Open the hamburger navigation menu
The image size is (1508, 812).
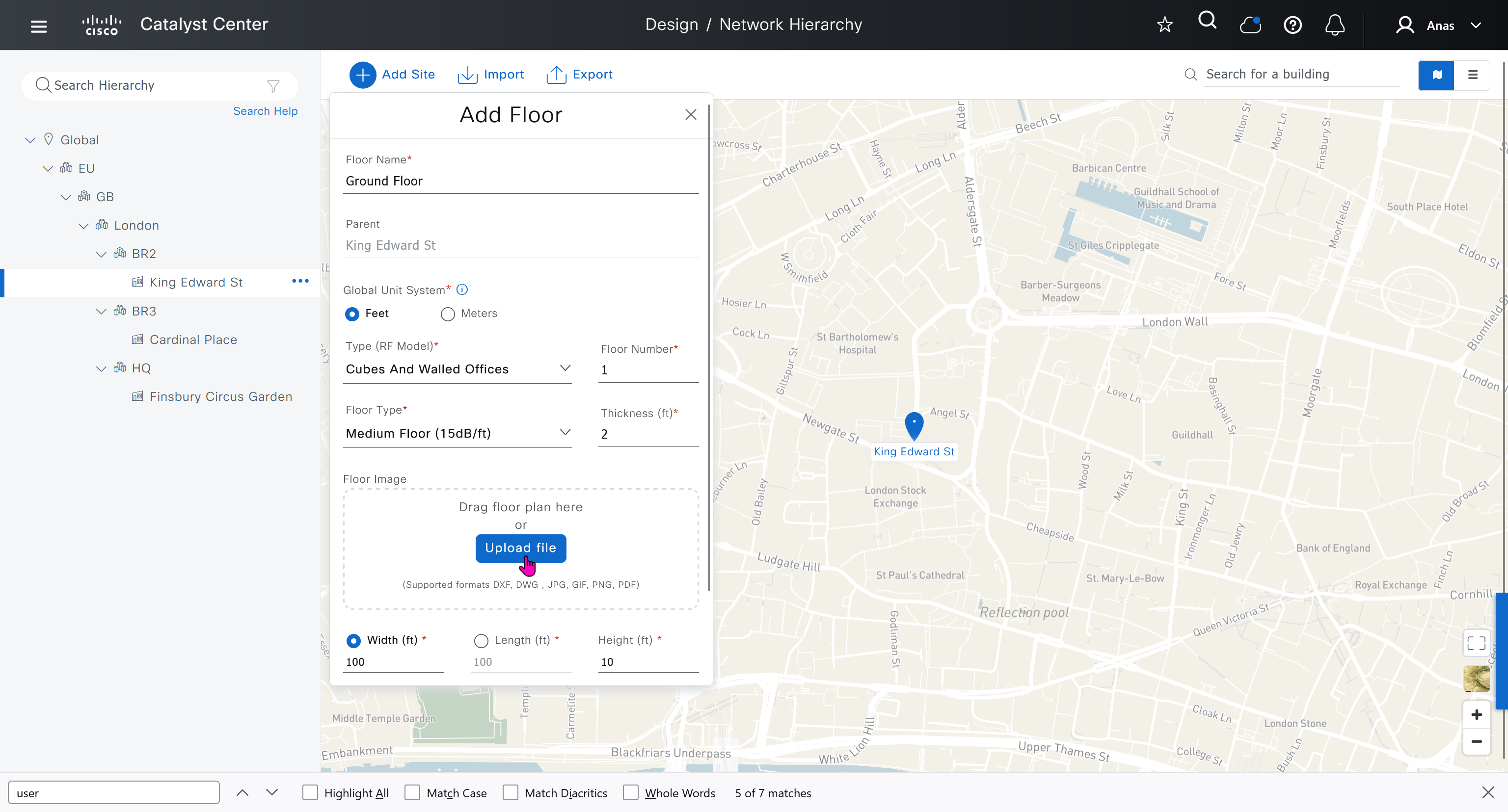(39, 26)
